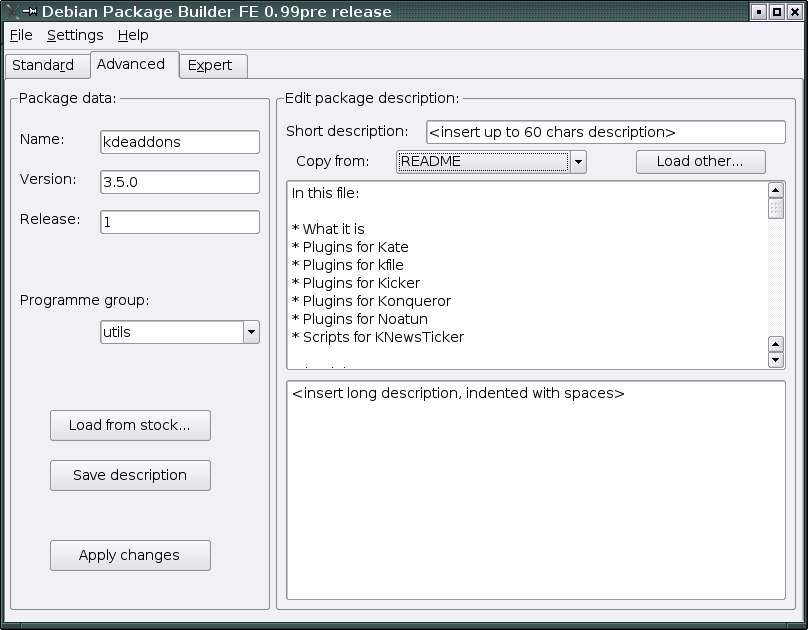This screenshot has width=808, height=630.
Task: Open the File menu
Action: (21, 35)
